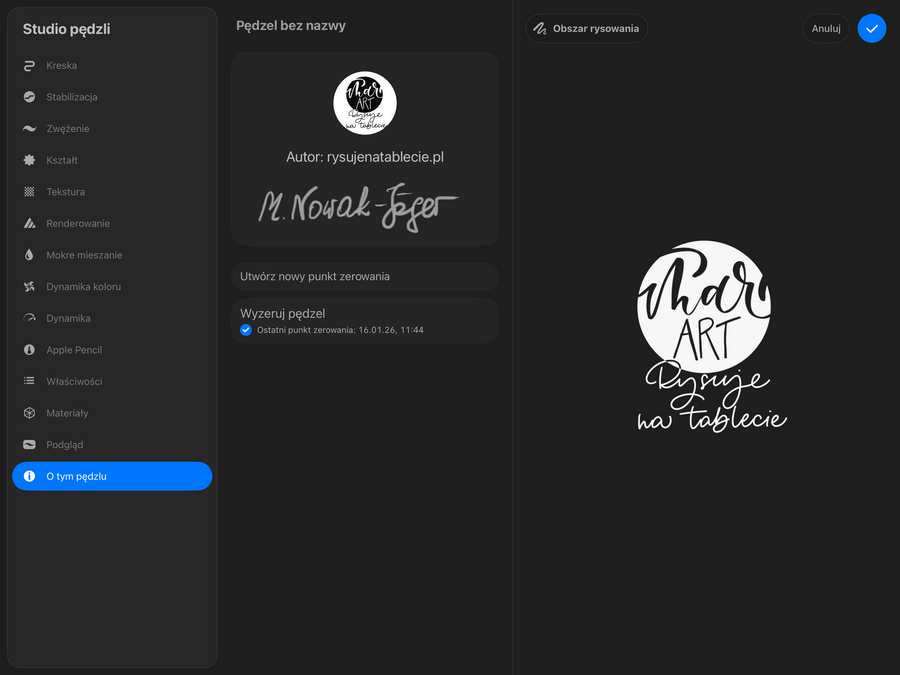Select the Tekstura grain icon

tap(29, 192)
